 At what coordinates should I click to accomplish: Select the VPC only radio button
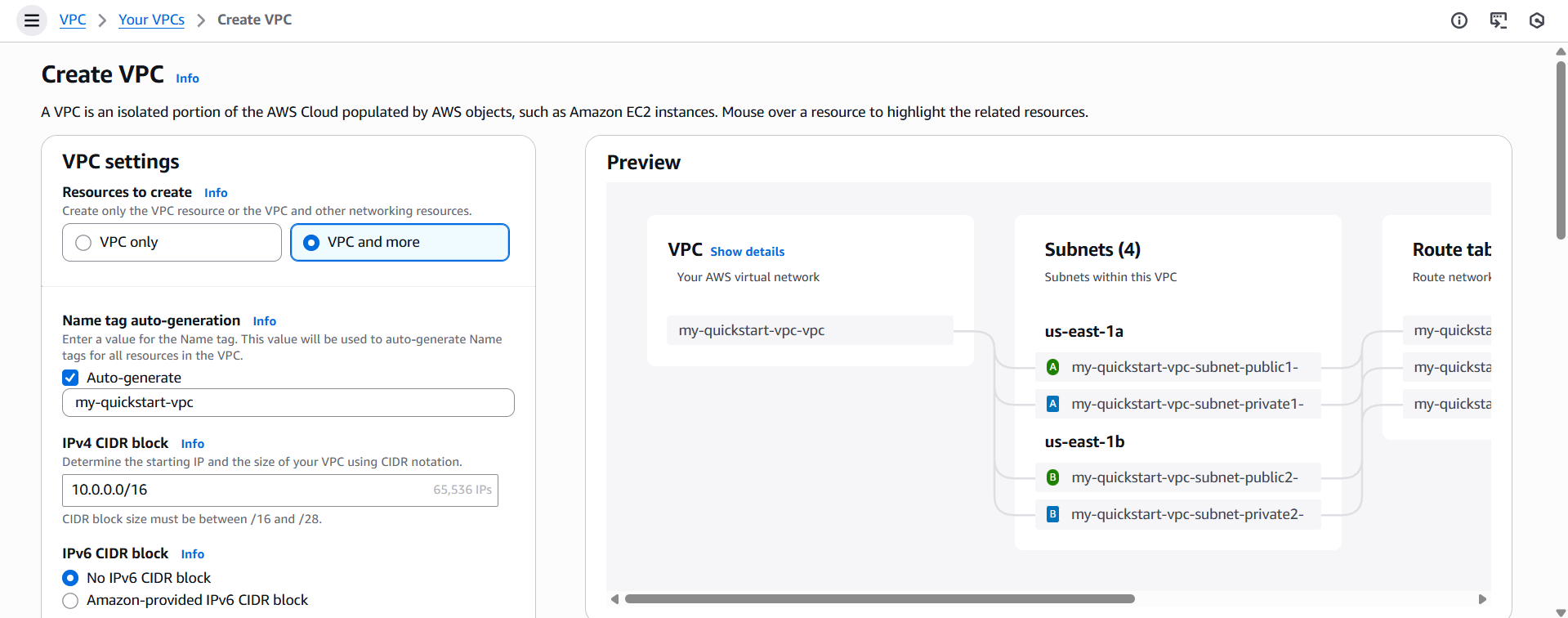(x=83, y=242)
